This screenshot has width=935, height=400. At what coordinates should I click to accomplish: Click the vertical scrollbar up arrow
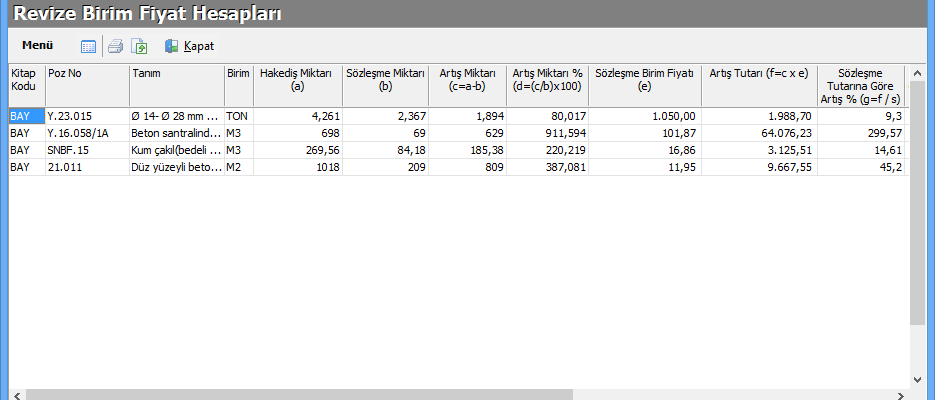(x=917, y=74)
